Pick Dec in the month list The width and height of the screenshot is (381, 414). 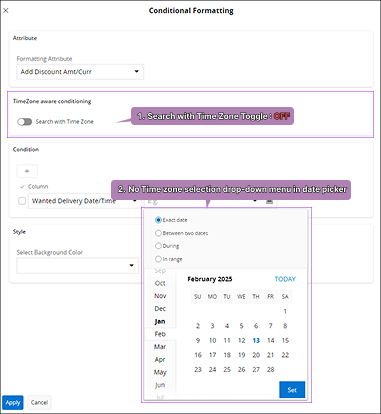(x=160, y=309)
